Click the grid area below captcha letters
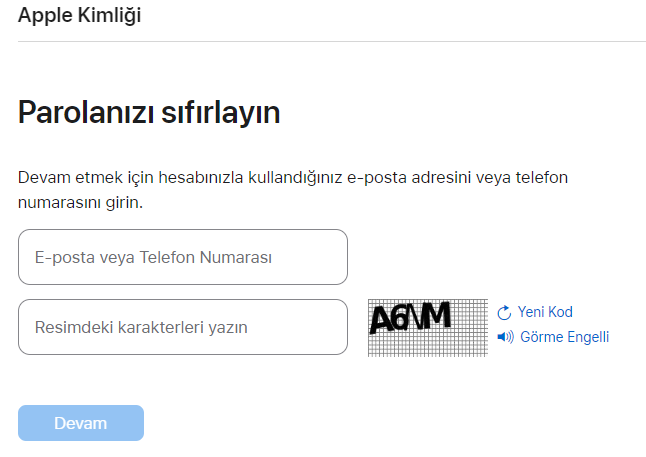The height and width of the screenshot is (457, 646). tap(427, 345)
